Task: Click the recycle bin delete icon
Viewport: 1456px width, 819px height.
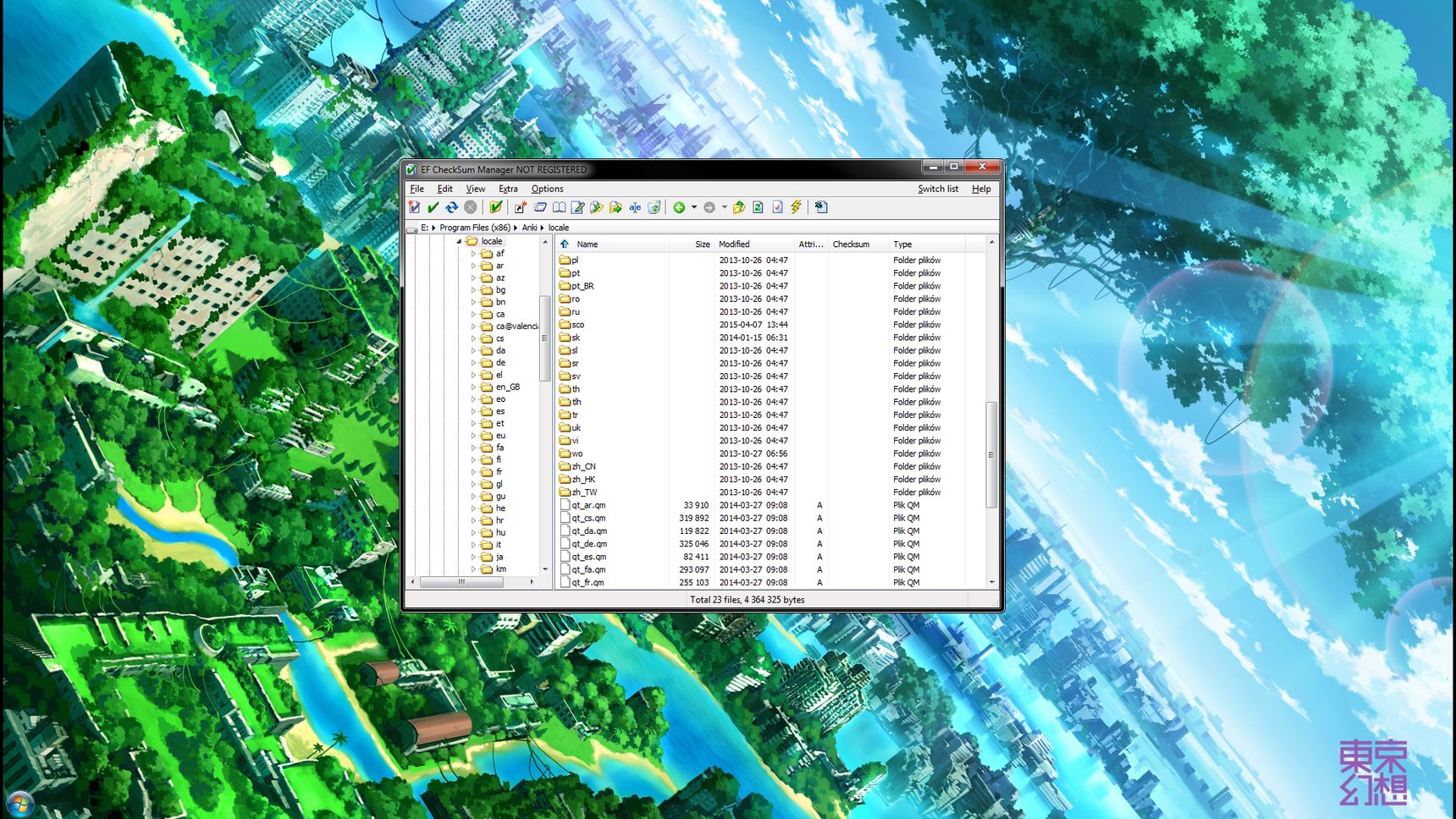Action: 654,207
